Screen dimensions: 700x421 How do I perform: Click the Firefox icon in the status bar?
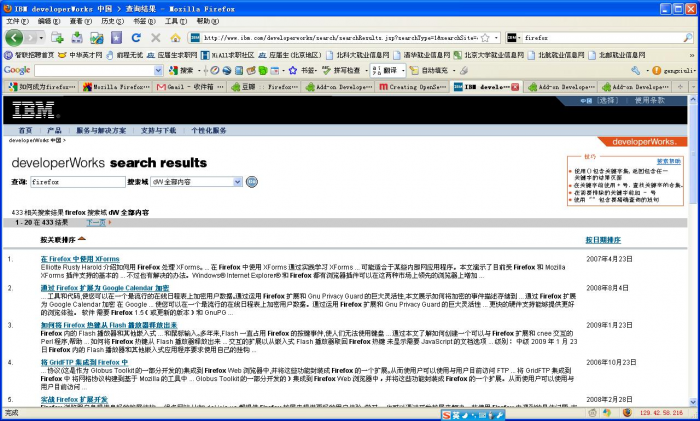(627, 413)
